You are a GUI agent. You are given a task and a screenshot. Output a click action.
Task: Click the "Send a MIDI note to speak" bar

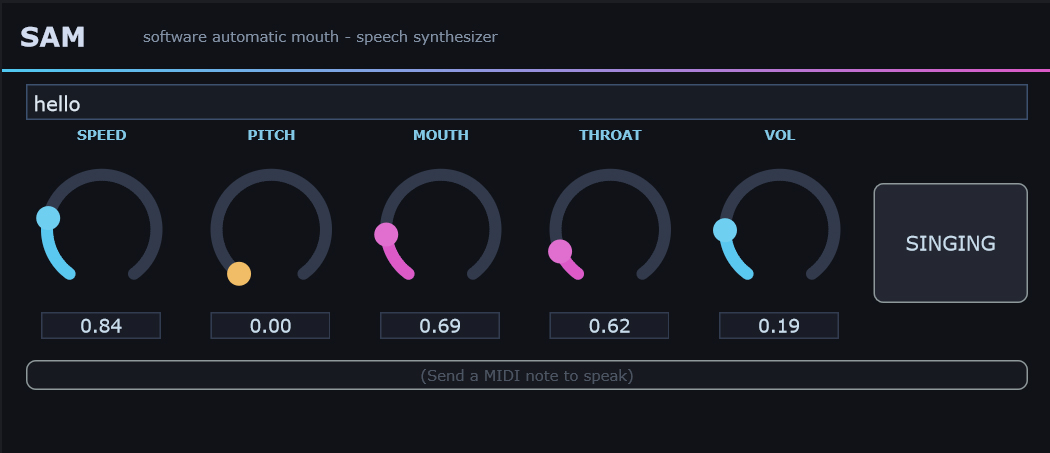click(x=526, y=375)
